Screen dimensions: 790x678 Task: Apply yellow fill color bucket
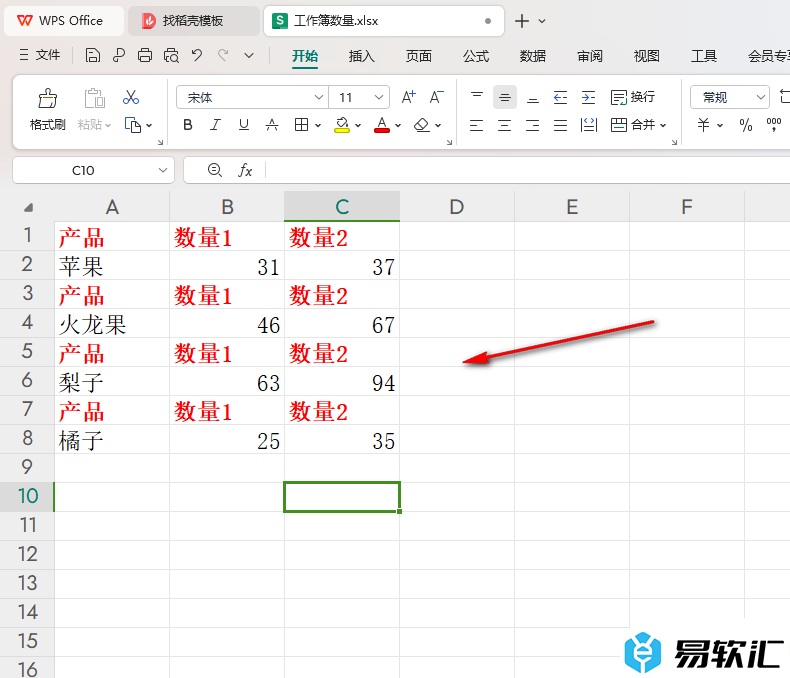click(342, 125)
